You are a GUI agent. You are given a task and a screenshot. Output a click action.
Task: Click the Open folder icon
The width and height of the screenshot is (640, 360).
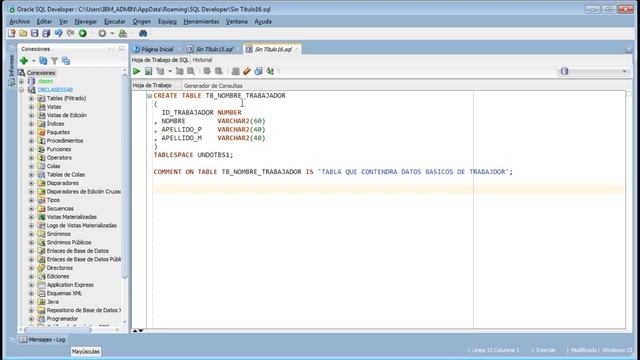(x=23, y=33)
